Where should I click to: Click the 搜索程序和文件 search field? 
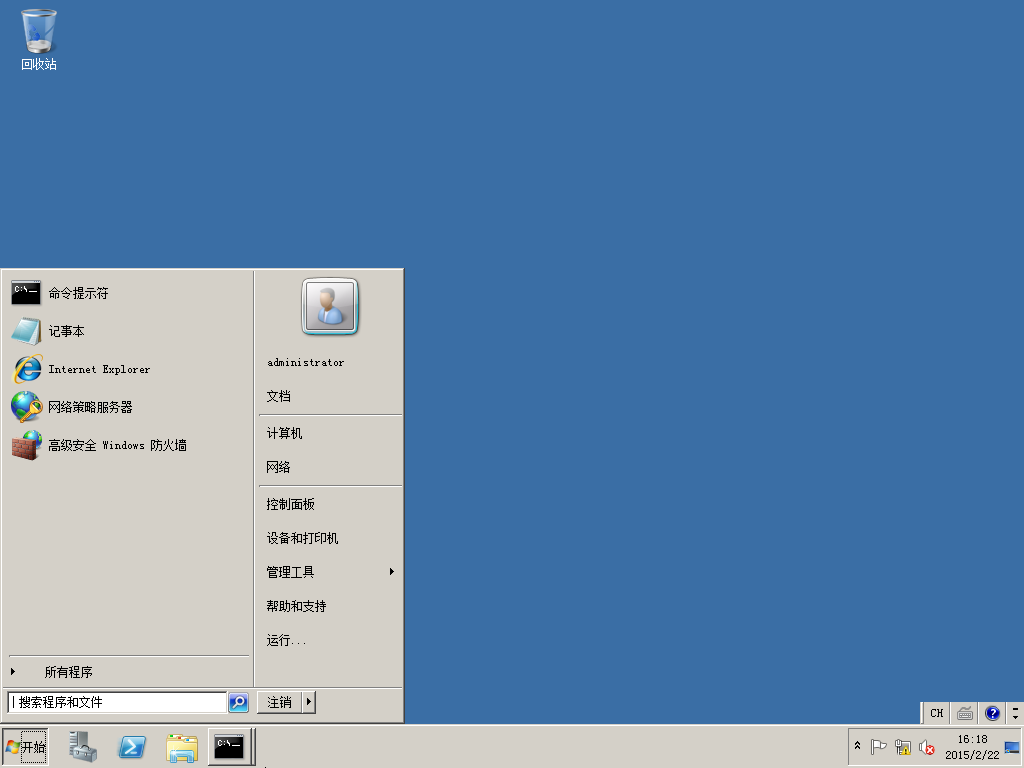click(117, 702)
